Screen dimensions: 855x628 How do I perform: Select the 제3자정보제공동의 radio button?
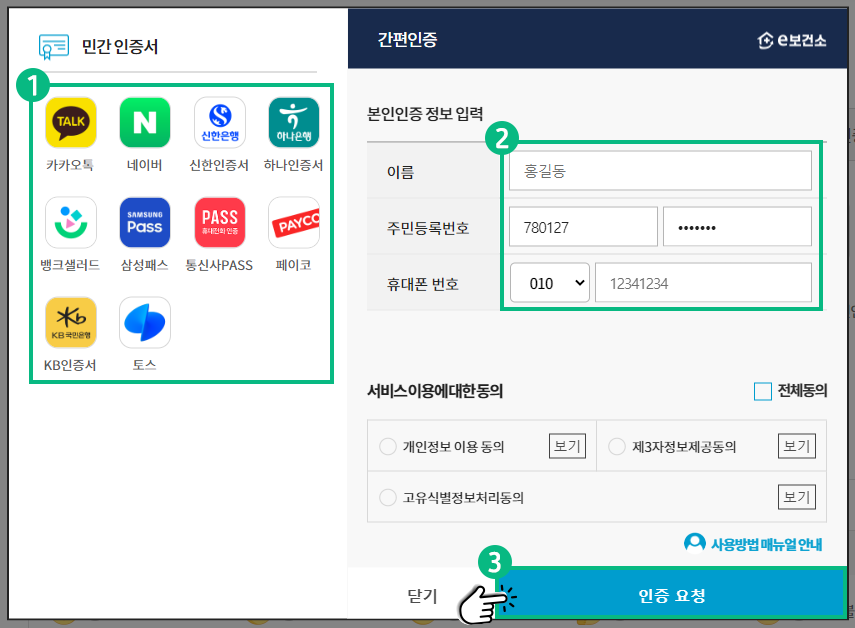pos(617,446)
